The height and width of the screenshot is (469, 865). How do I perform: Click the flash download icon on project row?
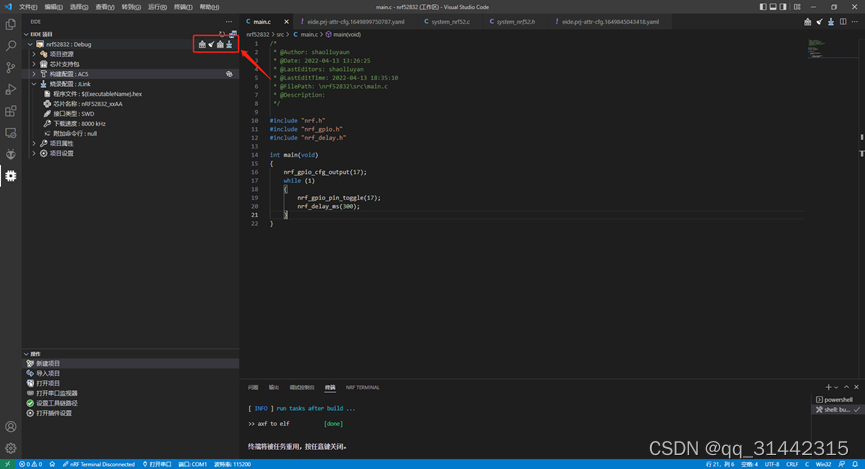tap(229, 44)
